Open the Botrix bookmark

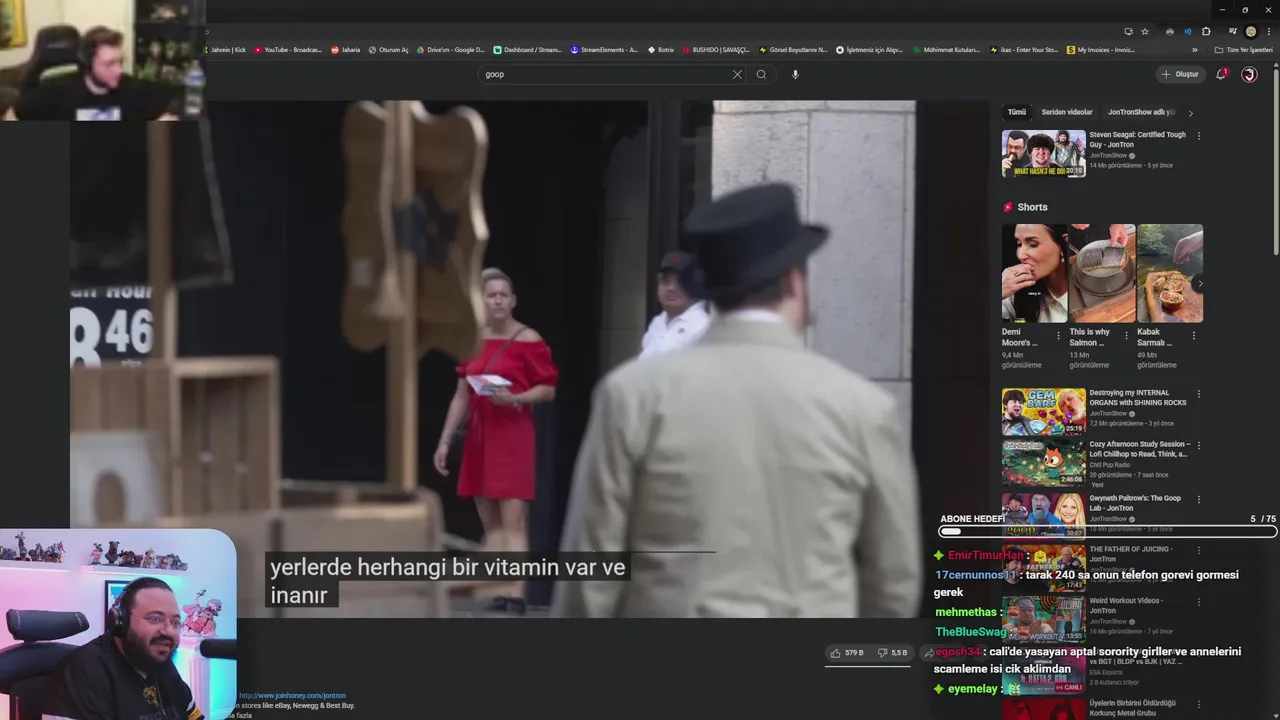[661, 49]
